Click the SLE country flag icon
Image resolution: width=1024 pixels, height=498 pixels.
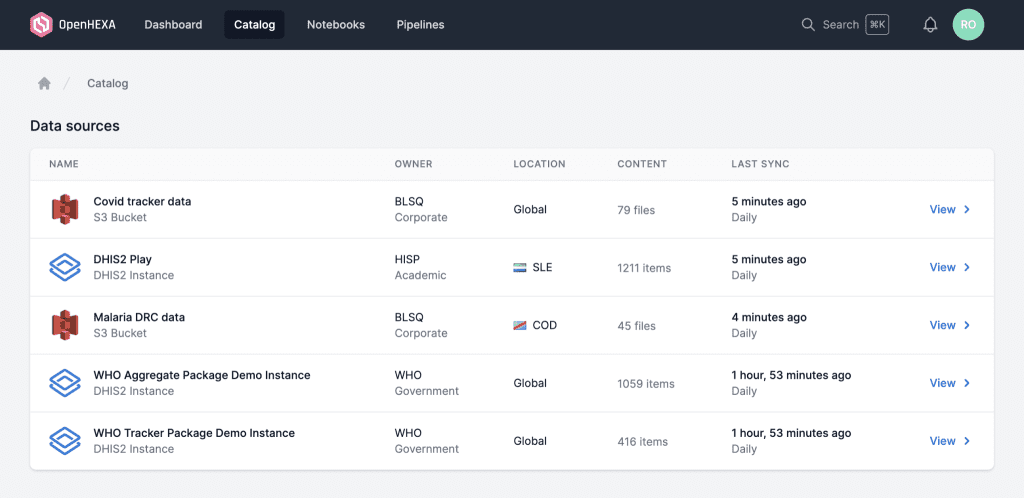click(x=520, y=268)
